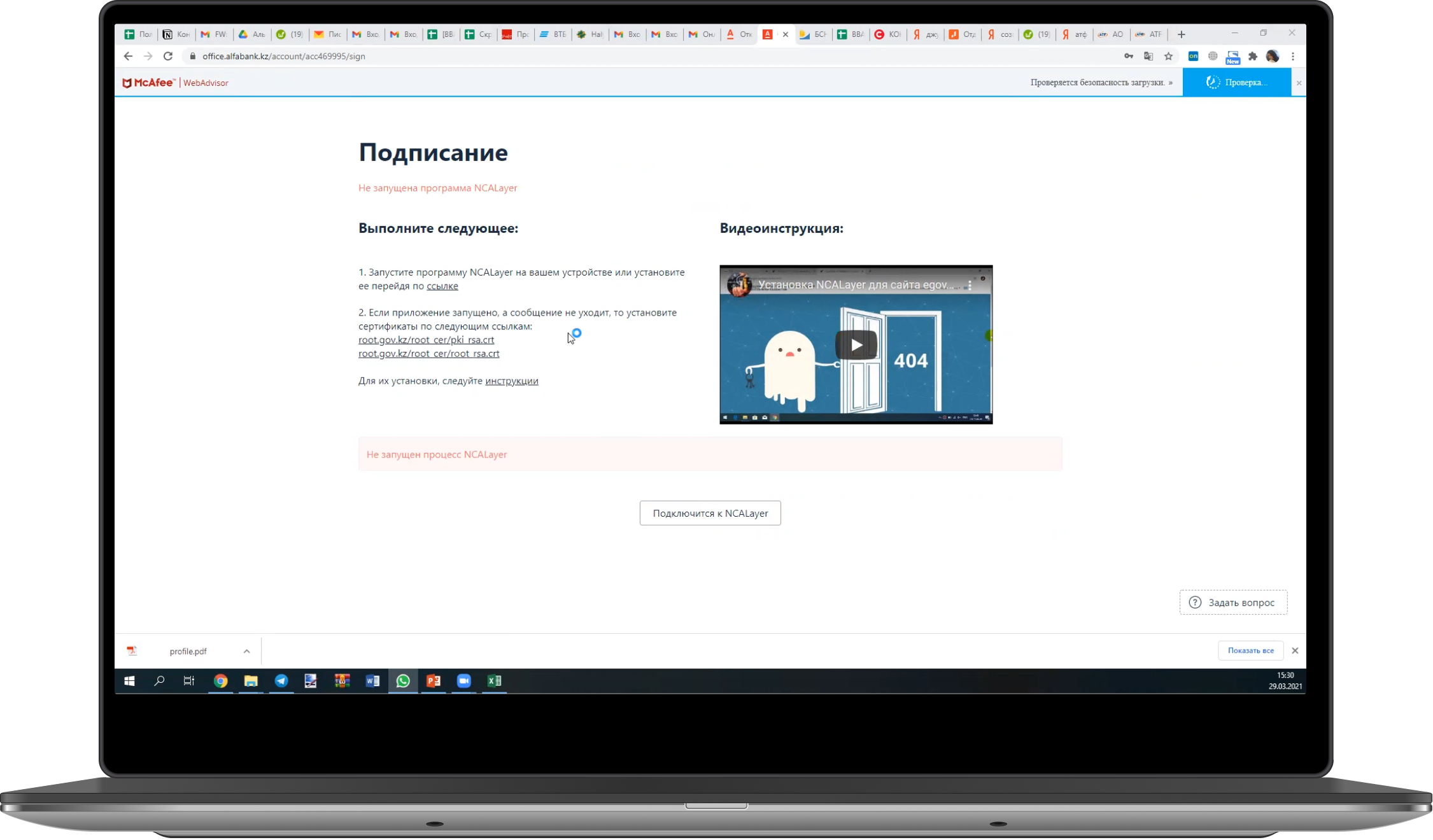Open Zoom from the taskbar

[464, 681]
